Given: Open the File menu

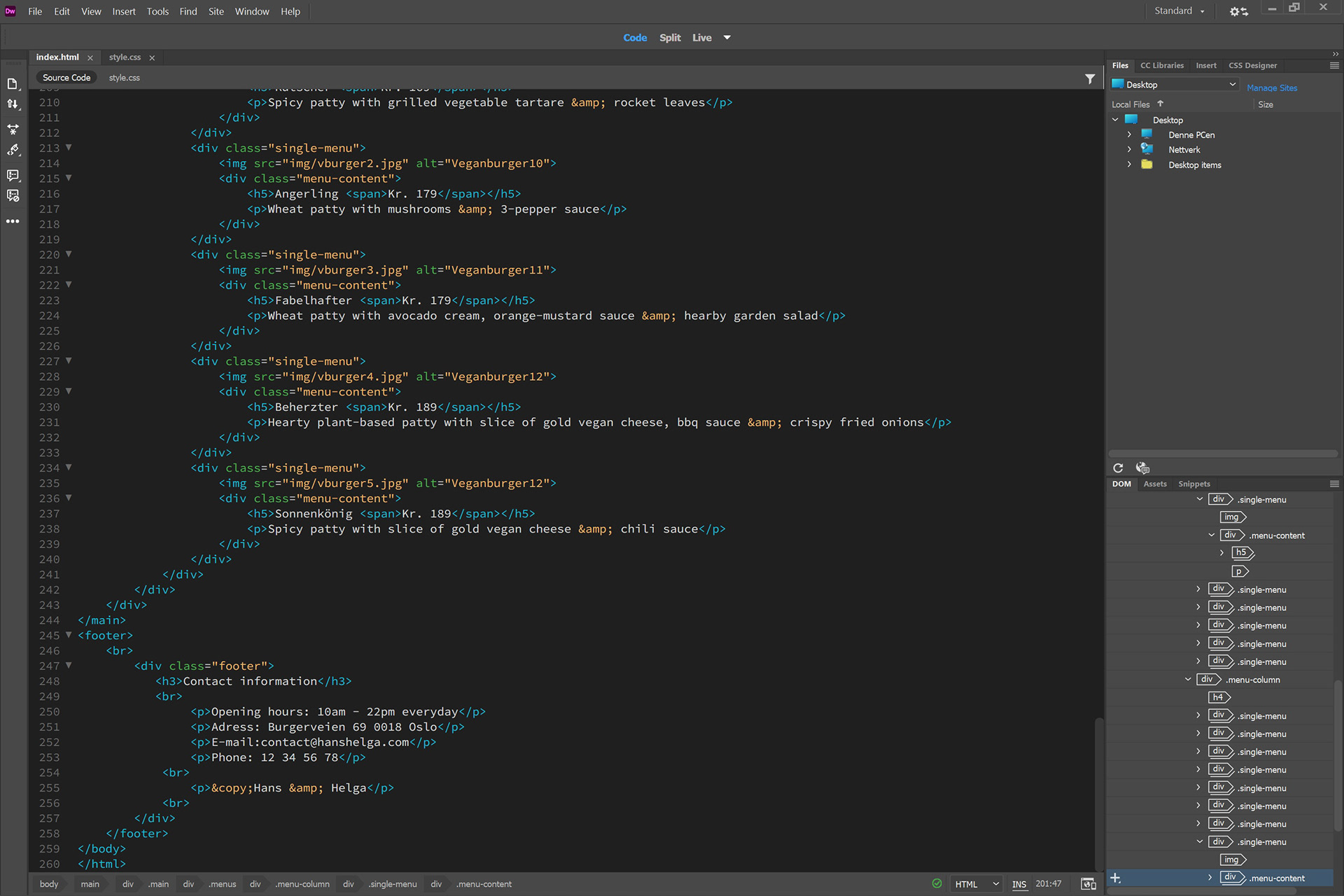Looking at the screenshot, I should [35, 11].
